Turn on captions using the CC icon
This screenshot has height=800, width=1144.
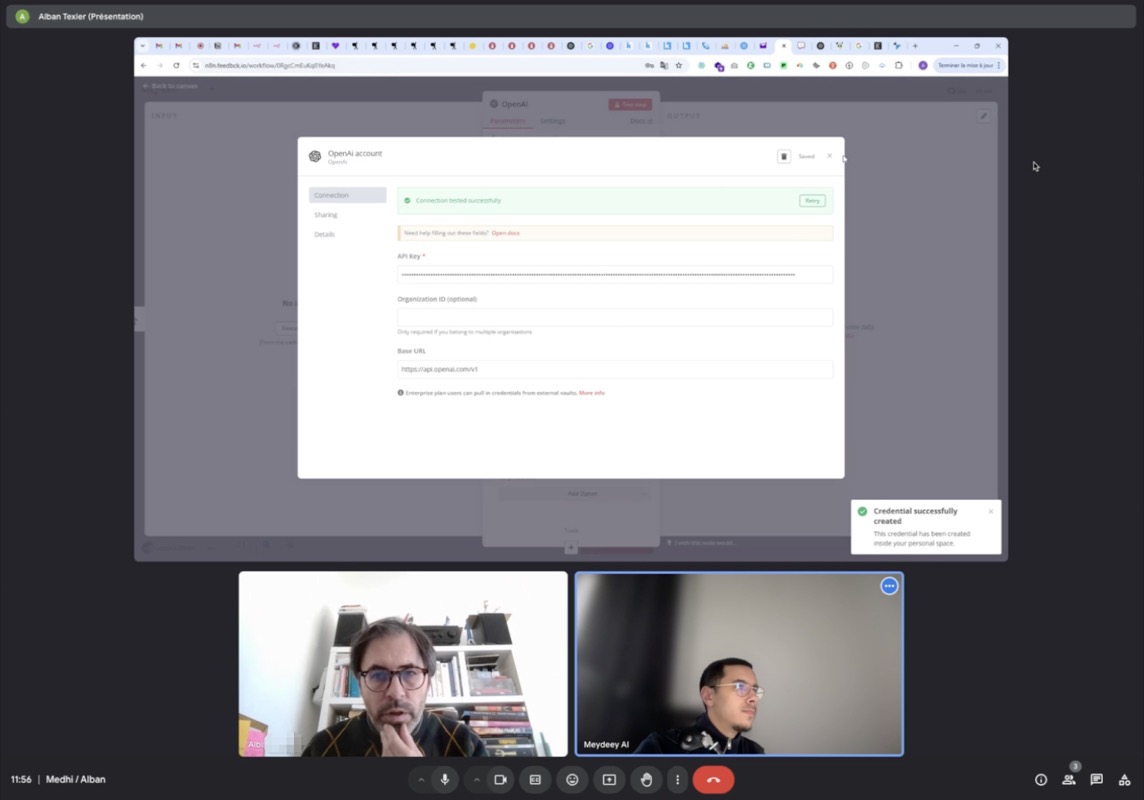(x=535, y=779)
